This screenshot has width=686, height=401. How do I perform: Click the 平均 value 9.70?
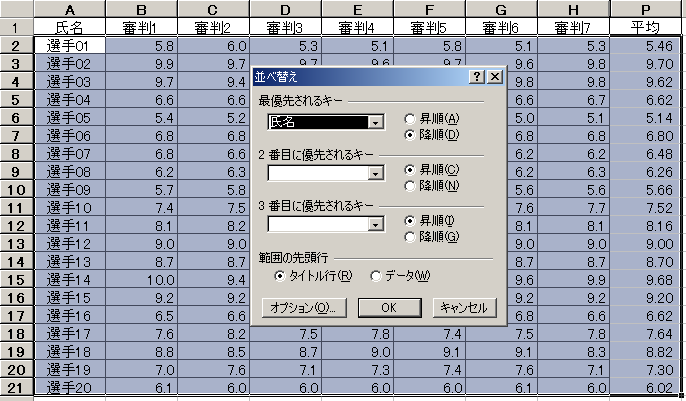[x=646, y=64]
